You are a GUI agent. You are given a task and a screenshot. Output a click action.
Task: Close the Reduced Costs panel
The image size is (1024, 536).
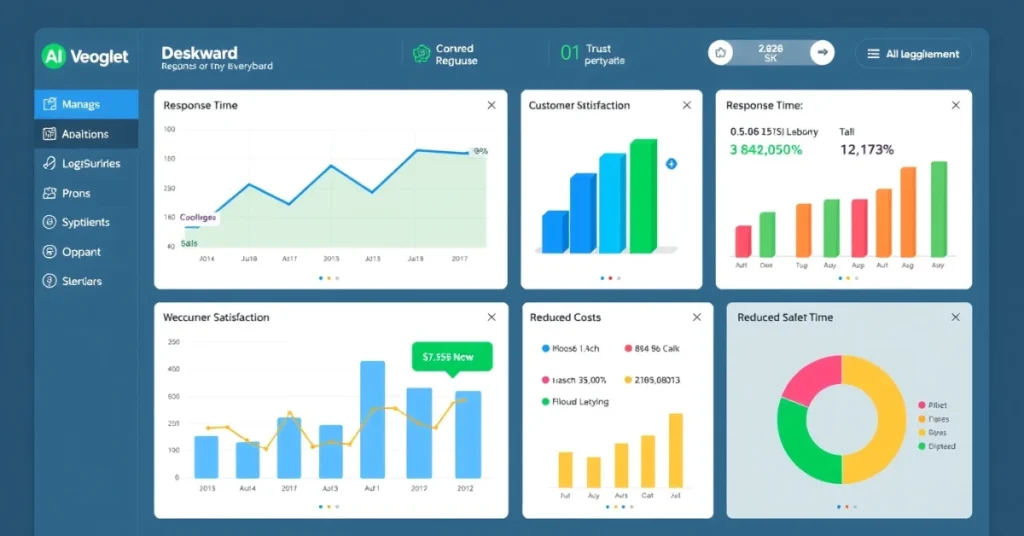click(697, 317)
